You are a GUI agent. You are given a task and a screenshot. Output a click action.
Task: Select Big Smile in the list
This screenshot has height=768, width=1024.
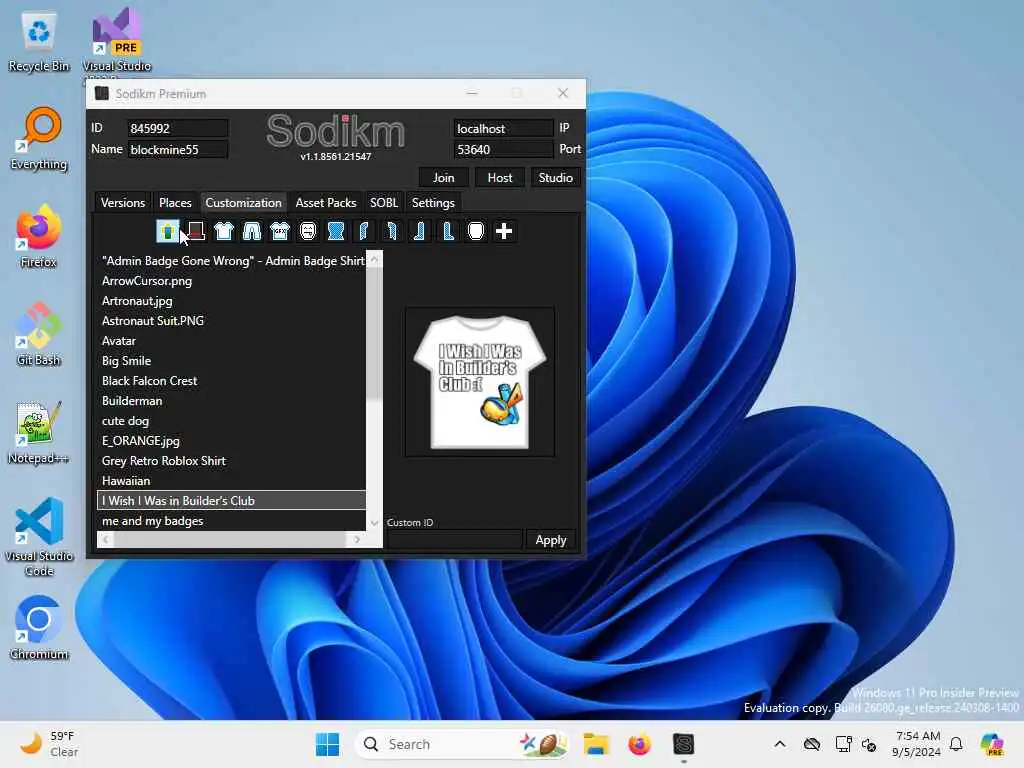231,360
